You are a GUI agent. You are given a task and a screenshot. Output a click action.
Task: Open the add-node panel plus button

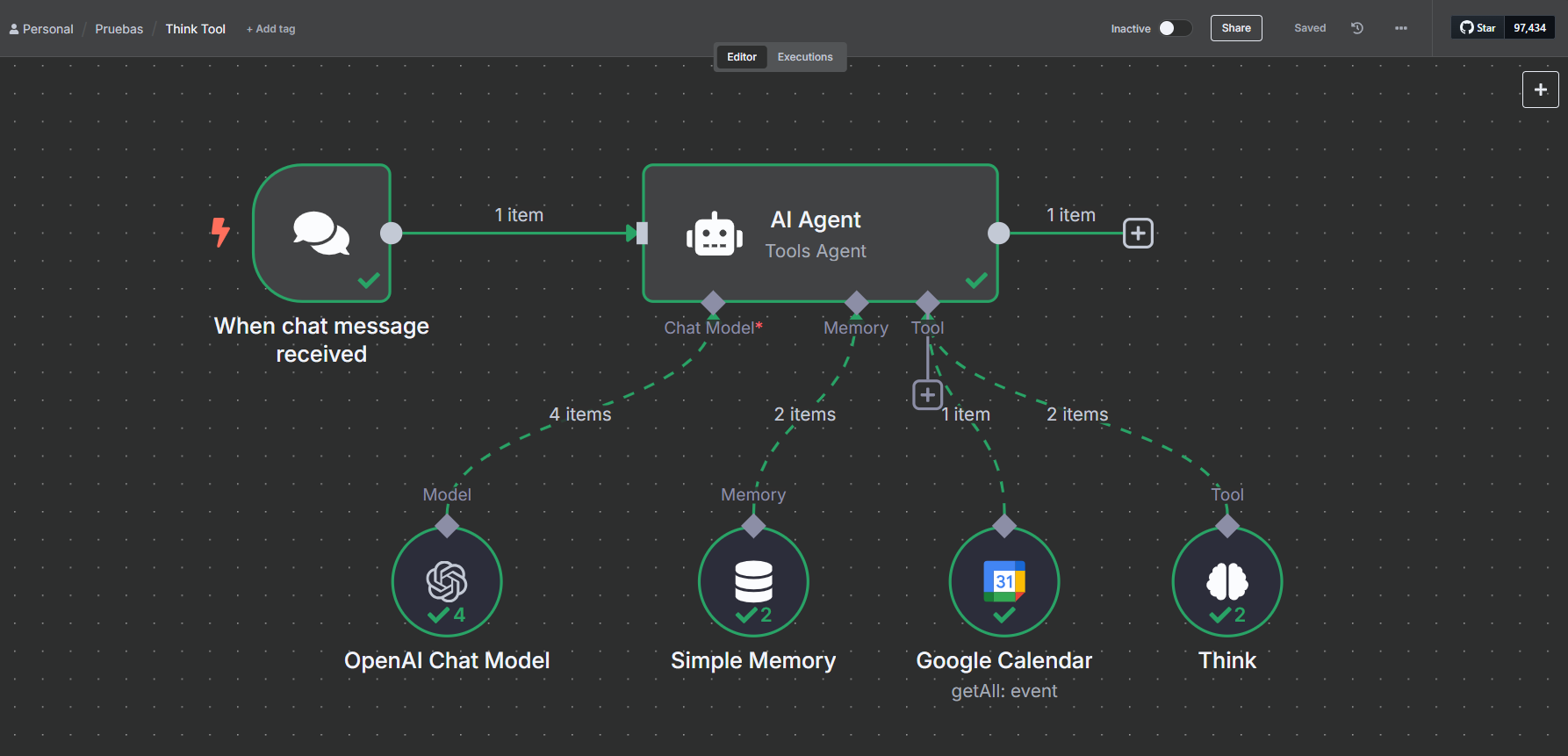1541,90
